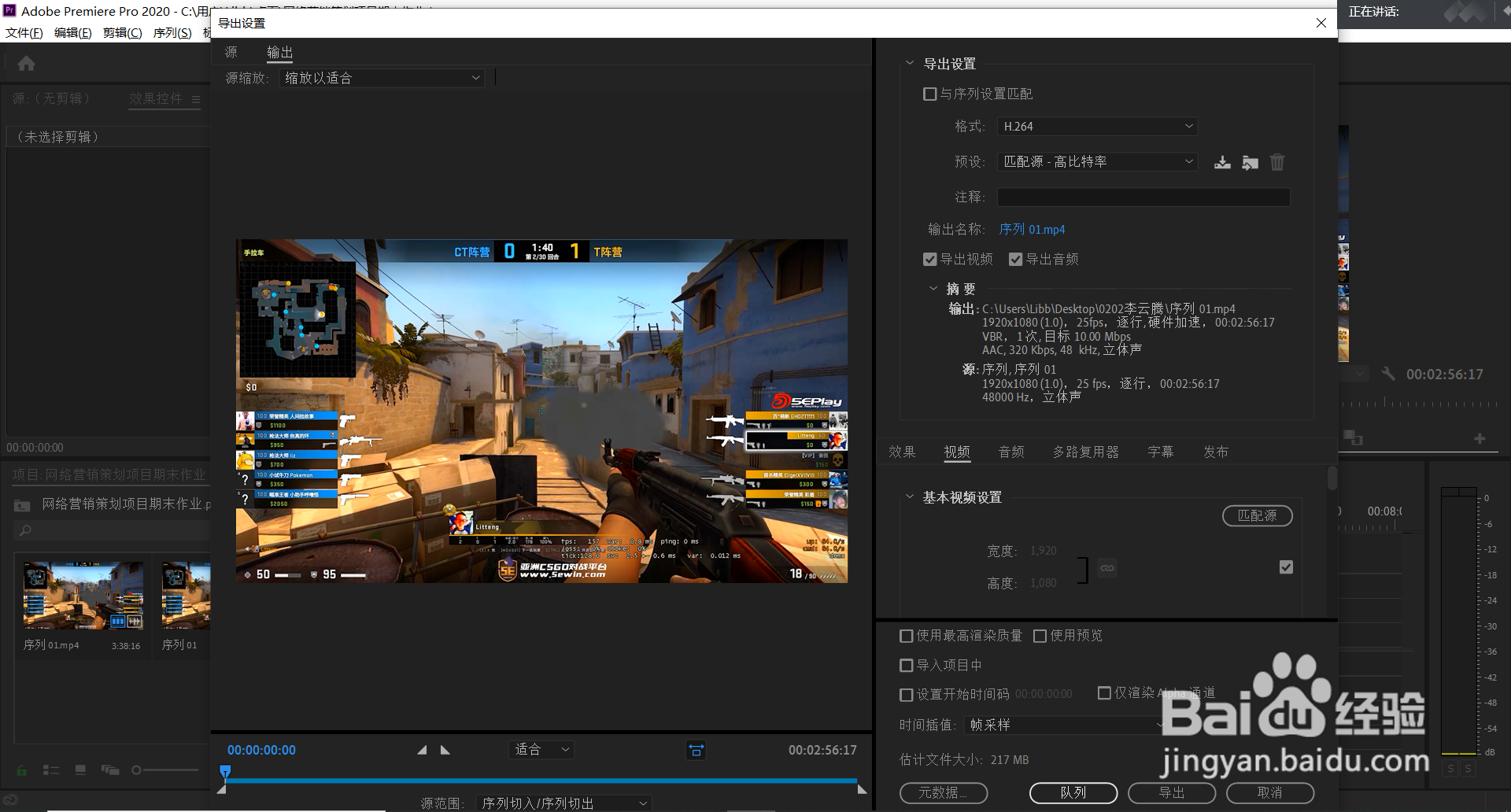This screenshot has height=812, width=1511.
Task: Switch to the Source tab
Action: (231, 53)
